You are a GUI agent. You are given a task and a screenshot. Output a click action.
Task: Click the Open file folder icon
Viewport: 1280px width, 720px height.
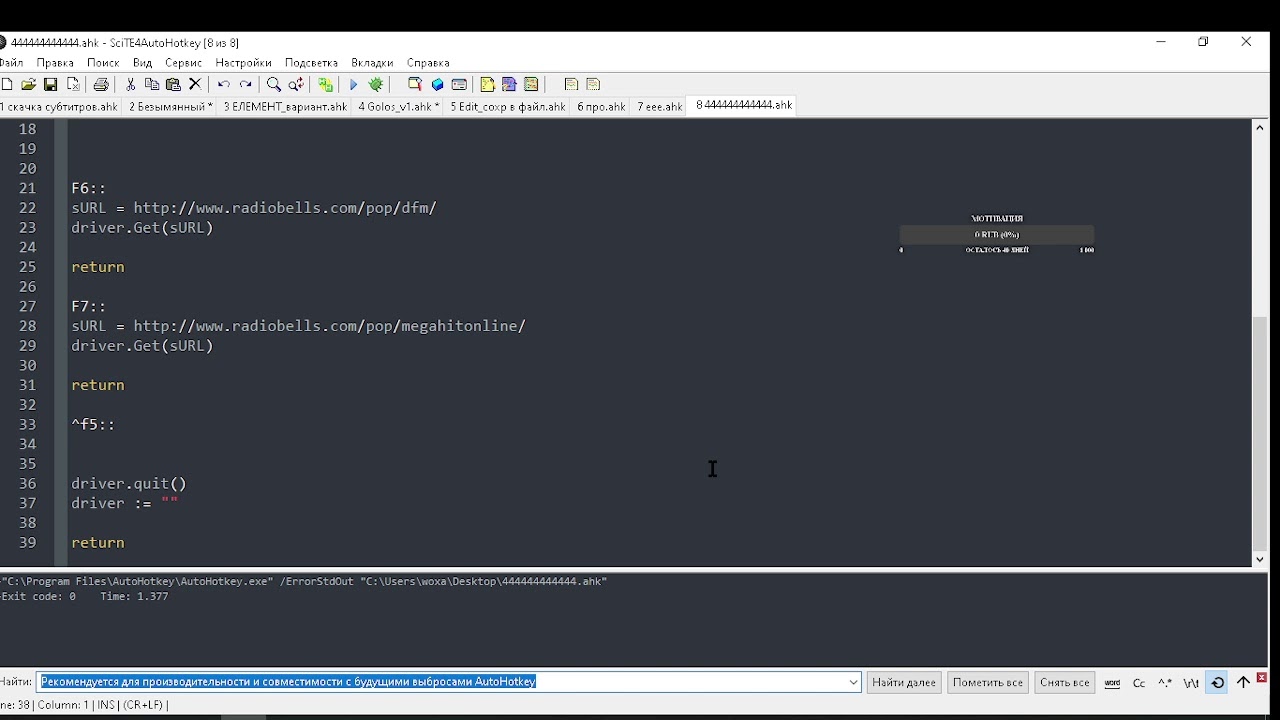point(29,85)
